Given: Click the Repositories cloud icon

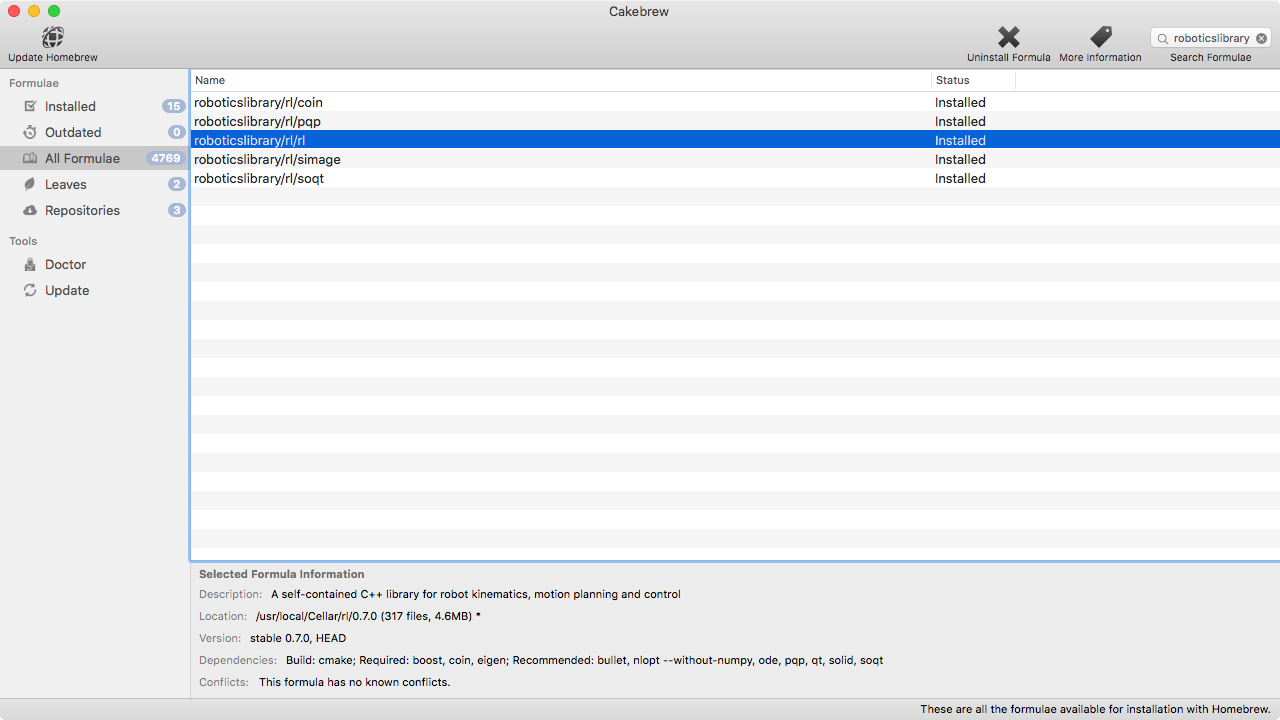Looking at the screenshot, I should click(x=30, y=210).
